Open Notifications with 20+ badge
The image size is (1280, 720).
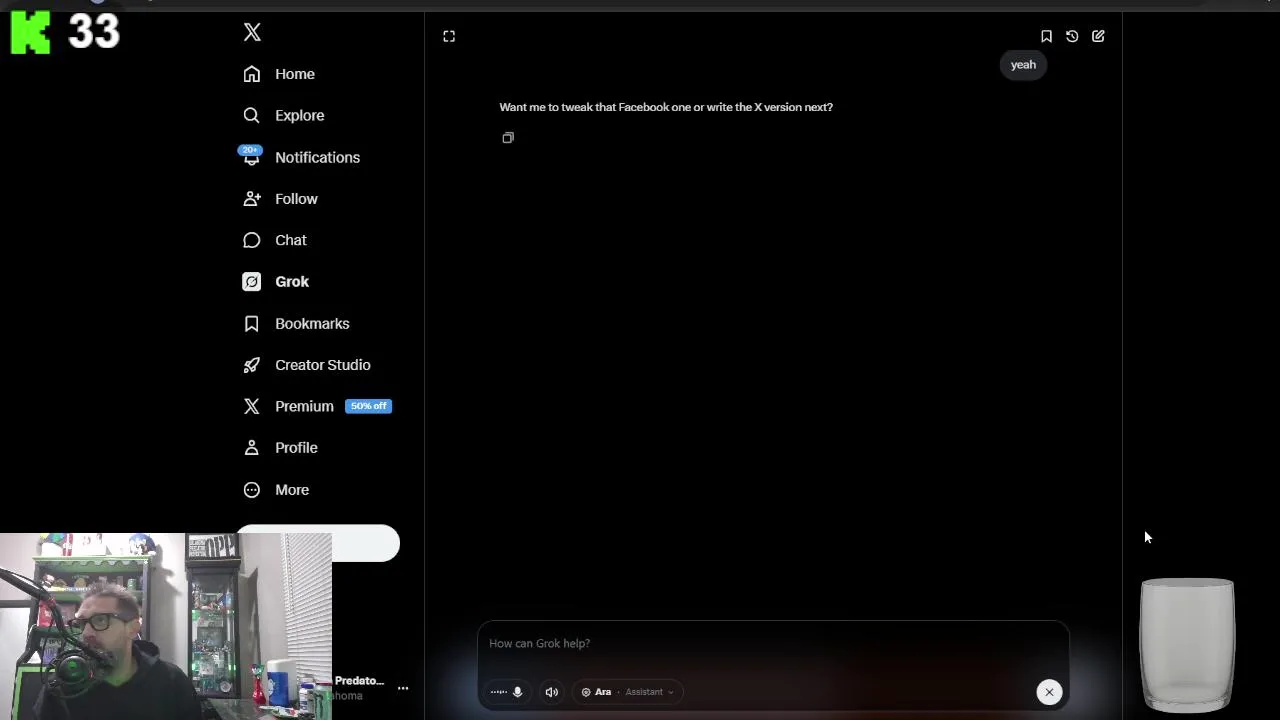tap(301, 157)
